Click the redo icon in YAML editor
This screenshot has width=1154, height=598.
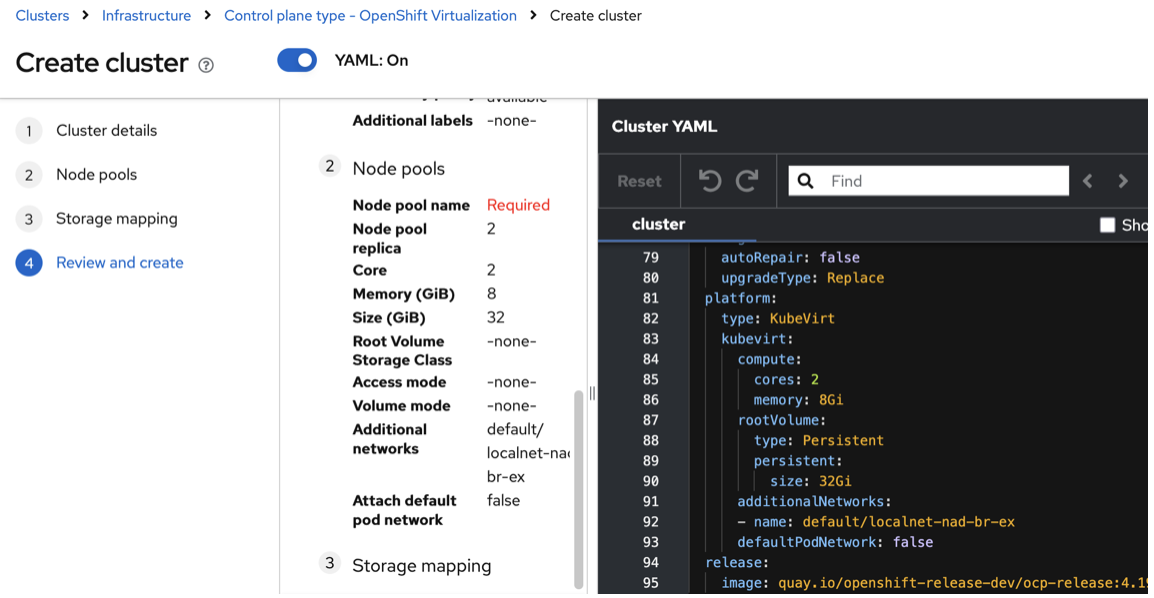tap(747, 181)
